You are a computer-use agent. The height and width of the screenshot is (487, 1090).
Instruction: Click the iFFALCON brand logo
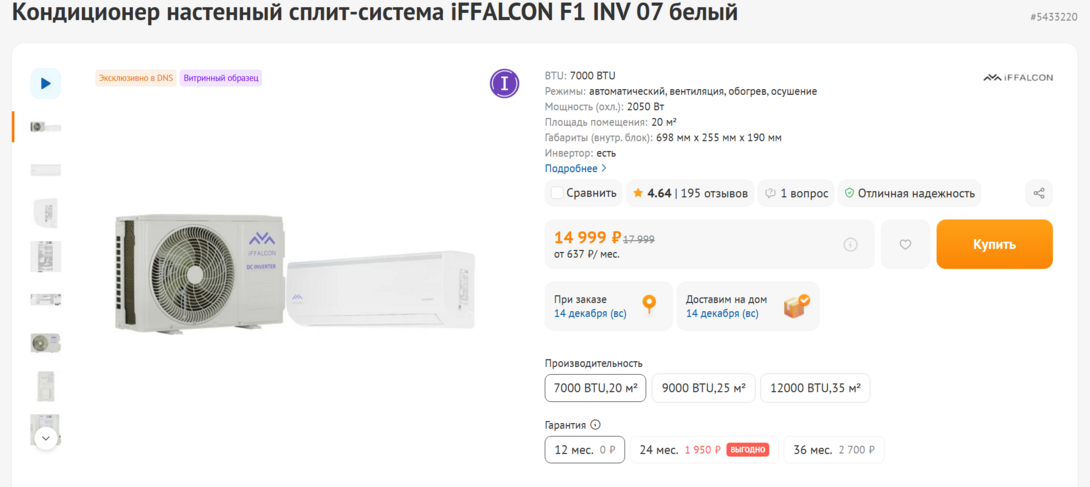click(1018, 77)
